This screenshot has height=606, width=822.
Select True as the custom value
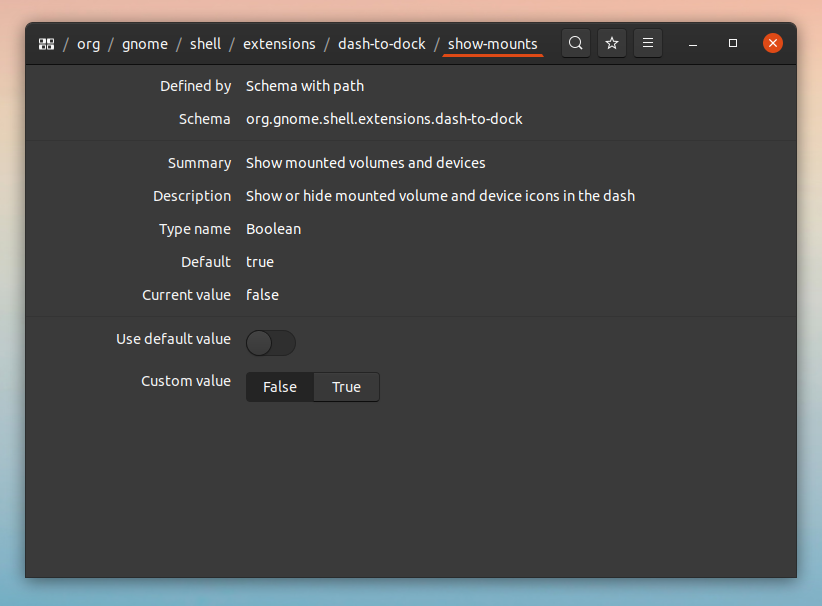tap(346, 387)
